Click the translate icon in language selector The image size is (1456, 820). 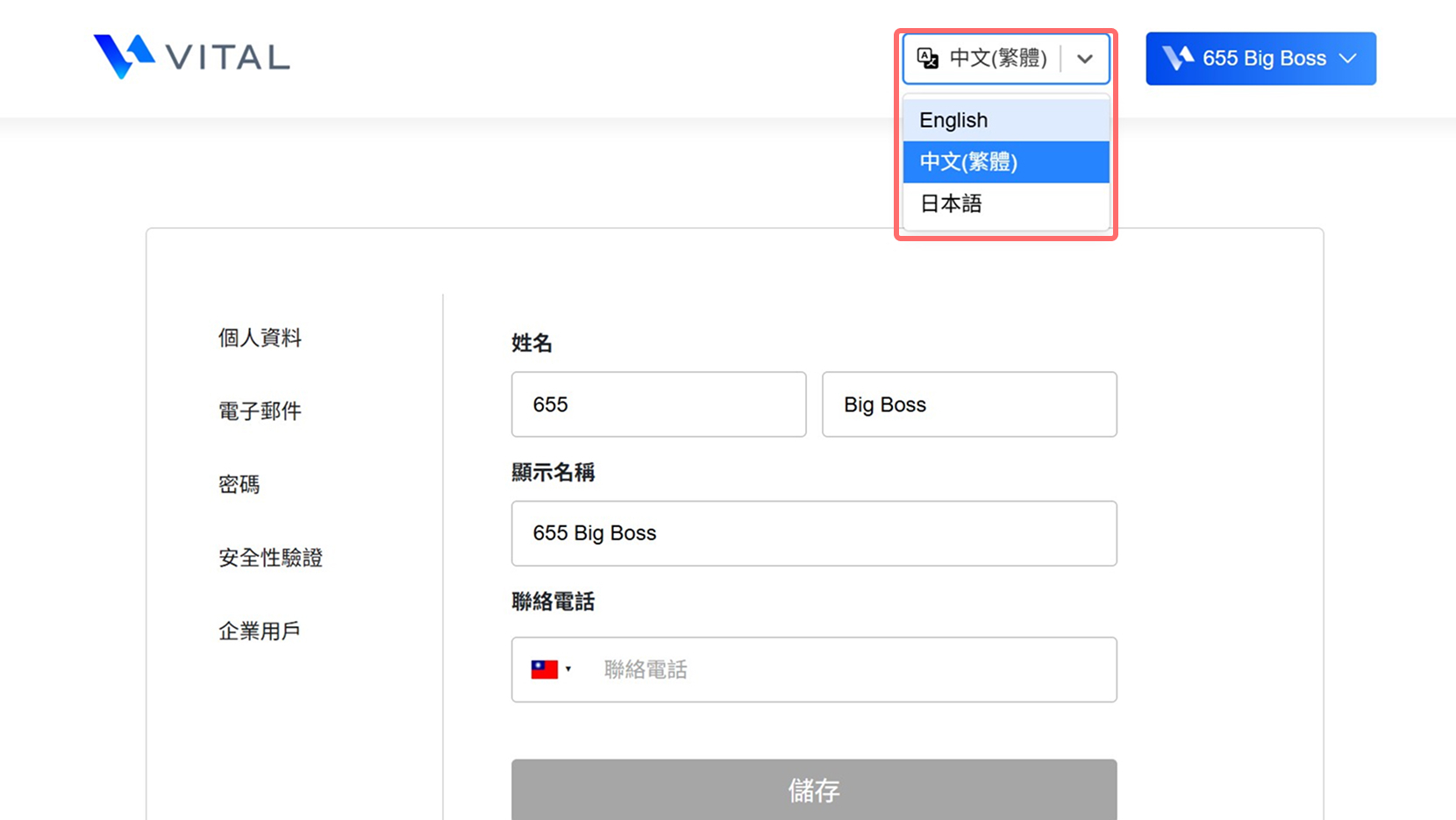pos(927,59)
